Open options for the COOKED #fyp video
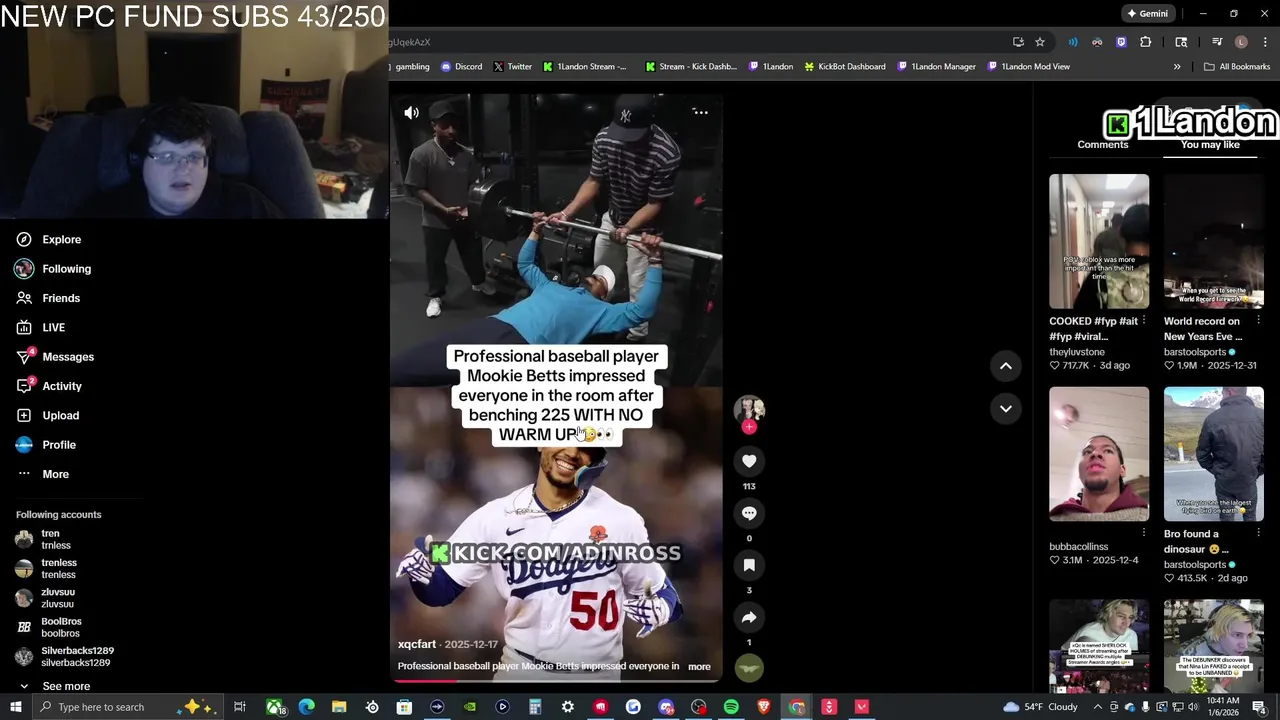 [1144, 321]
